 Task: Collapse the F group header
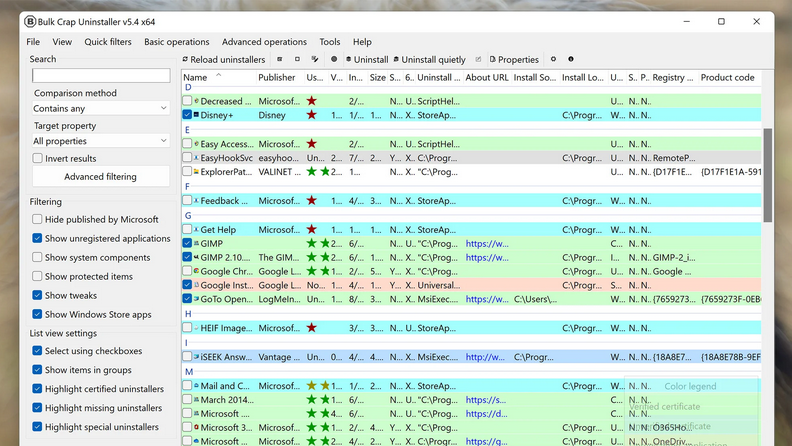point(187,186)
